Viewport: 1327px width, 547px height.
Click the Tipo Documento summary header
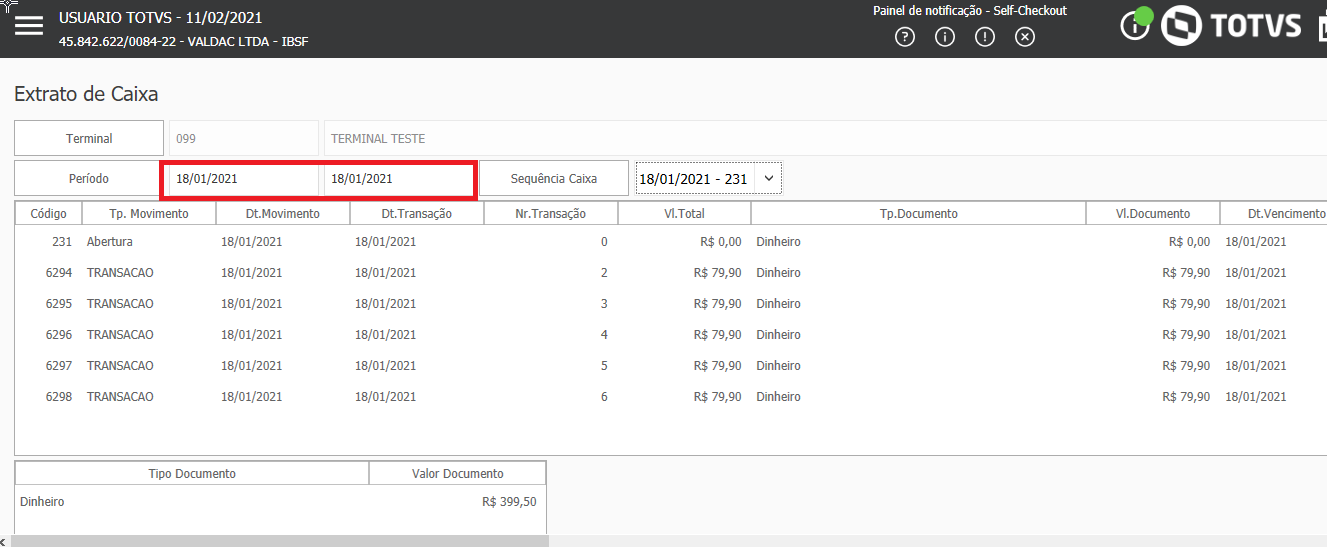pos(192,473)
